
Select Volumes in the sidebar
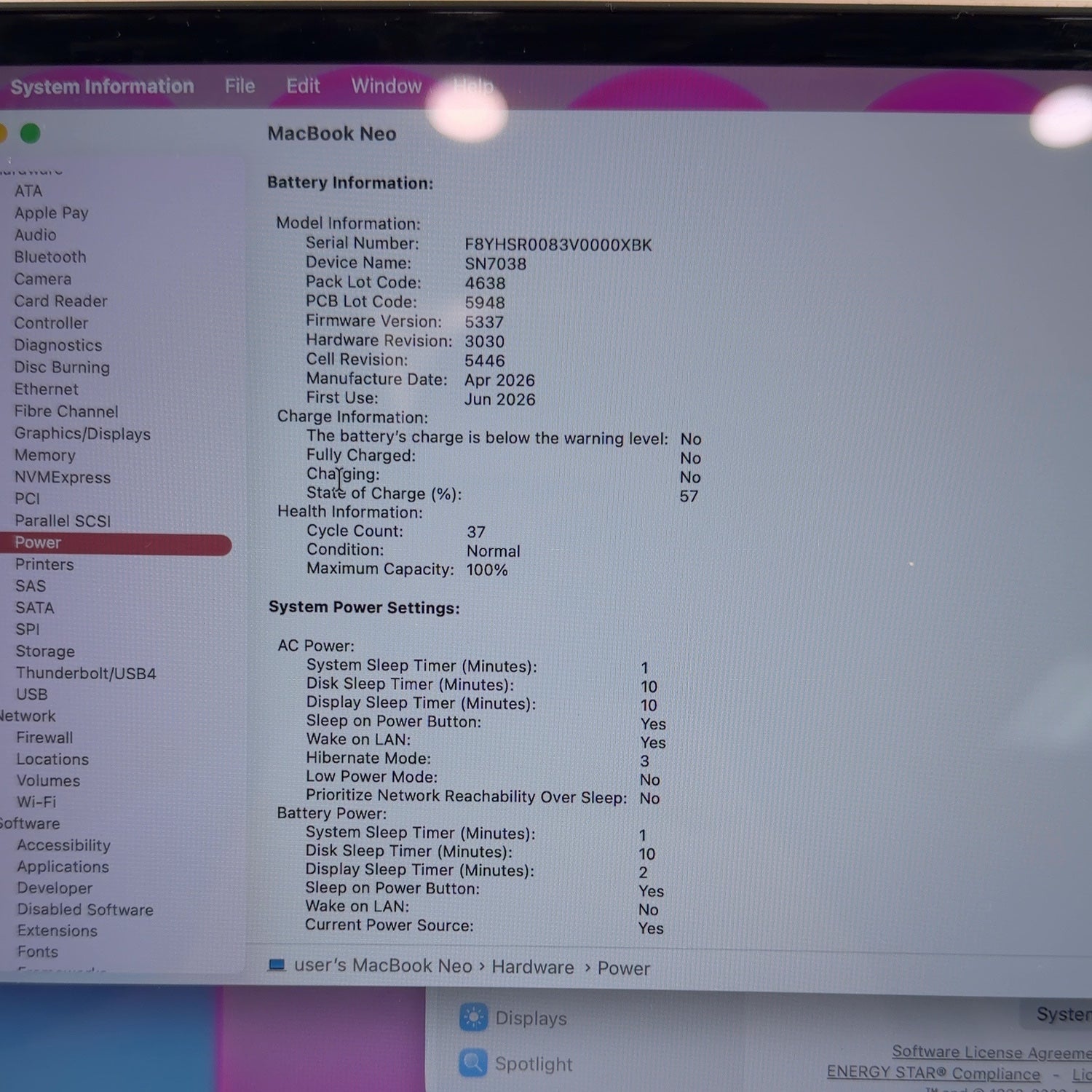48,780
